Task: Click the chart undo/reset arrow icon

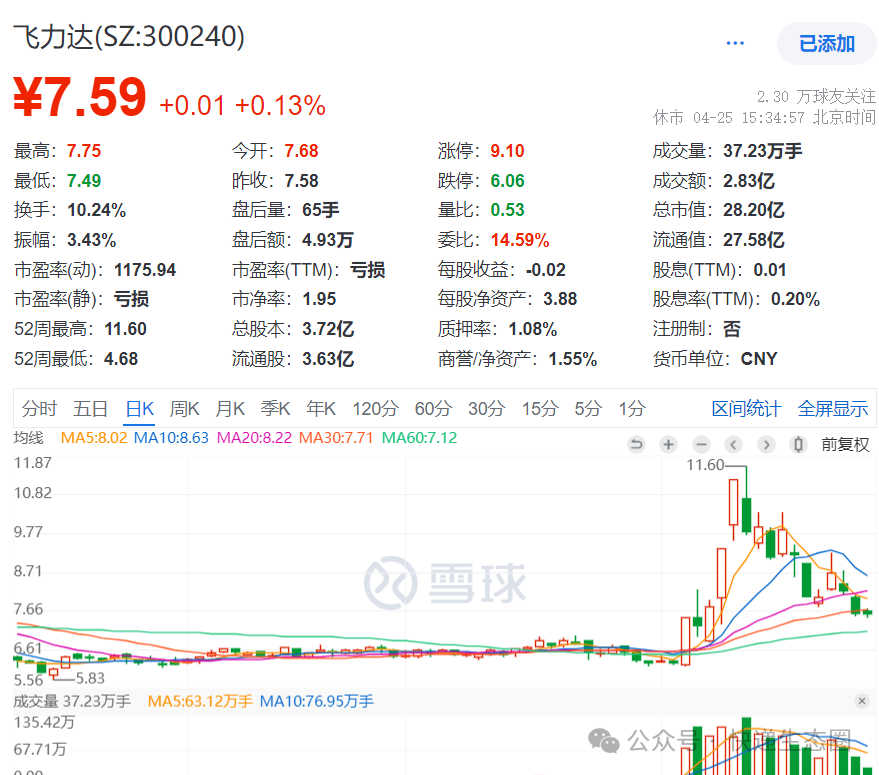Action: point(636,445)
